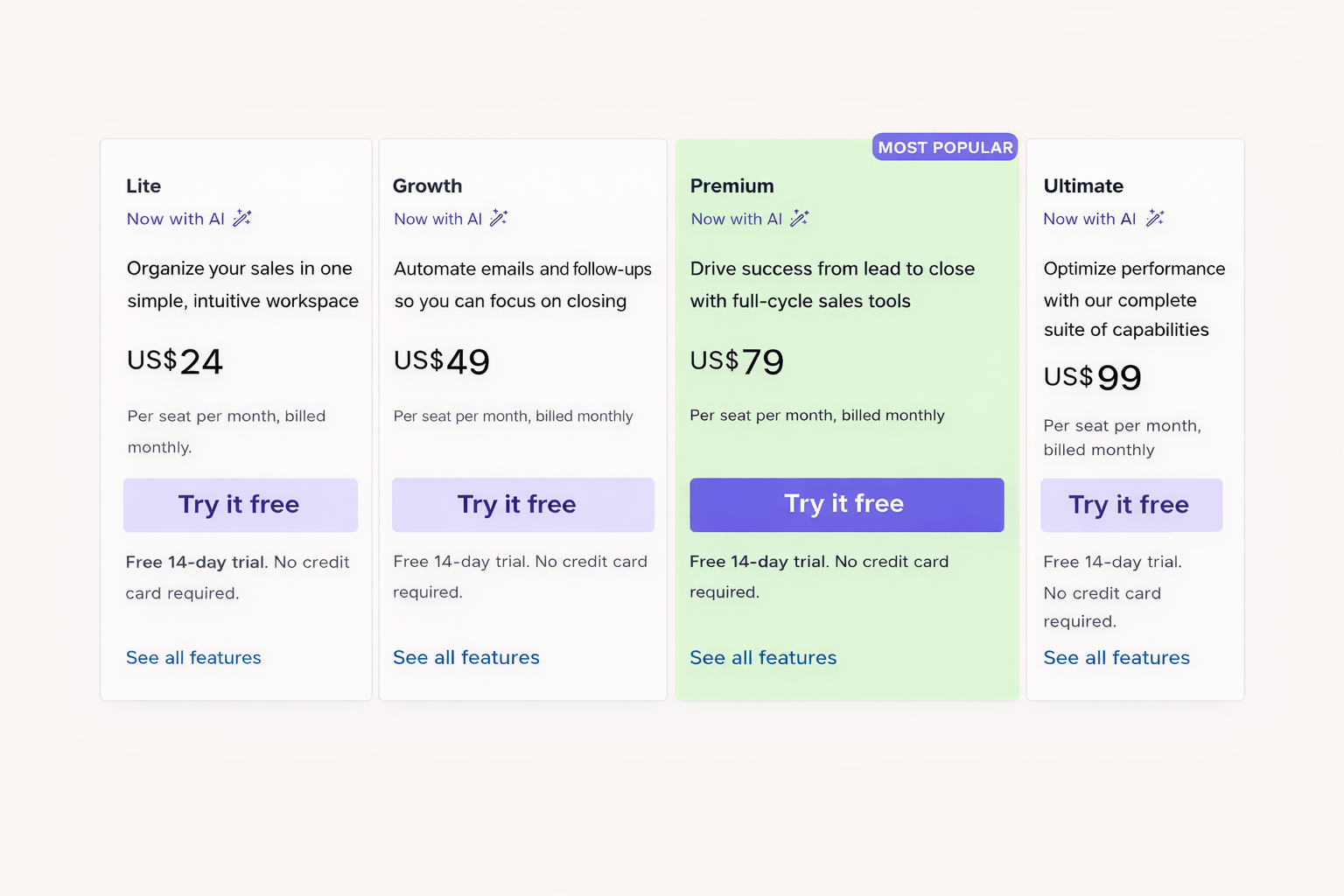Open 'Now with AI' link under Growth
The width and height of the screenshot is (1344, 896).
coord(437,219)
